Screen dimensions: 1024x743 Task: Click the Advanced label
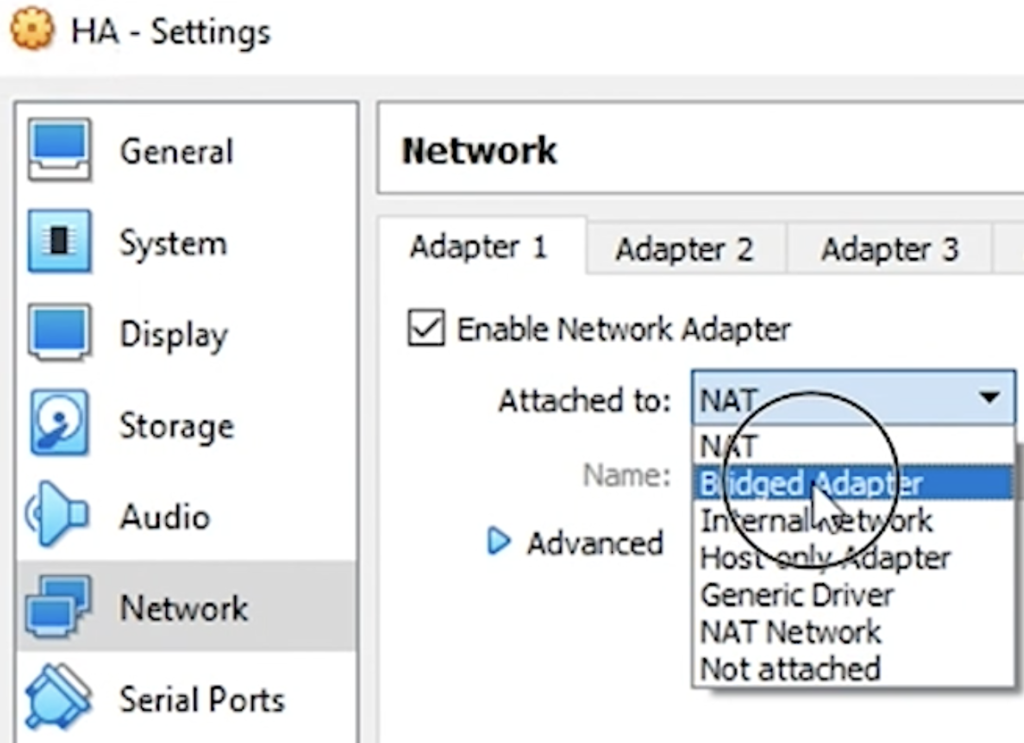(595, 543)
